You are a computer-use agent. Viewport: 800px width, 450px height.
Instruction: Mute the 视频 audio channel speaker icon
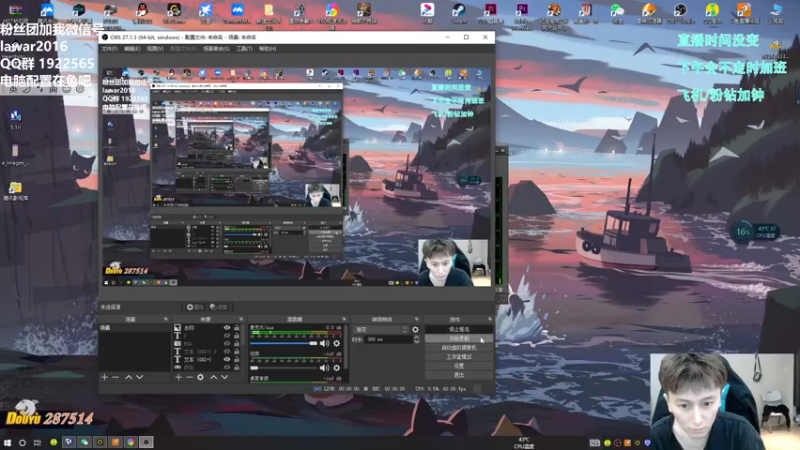pyautogui.click(x=324, y=368)
